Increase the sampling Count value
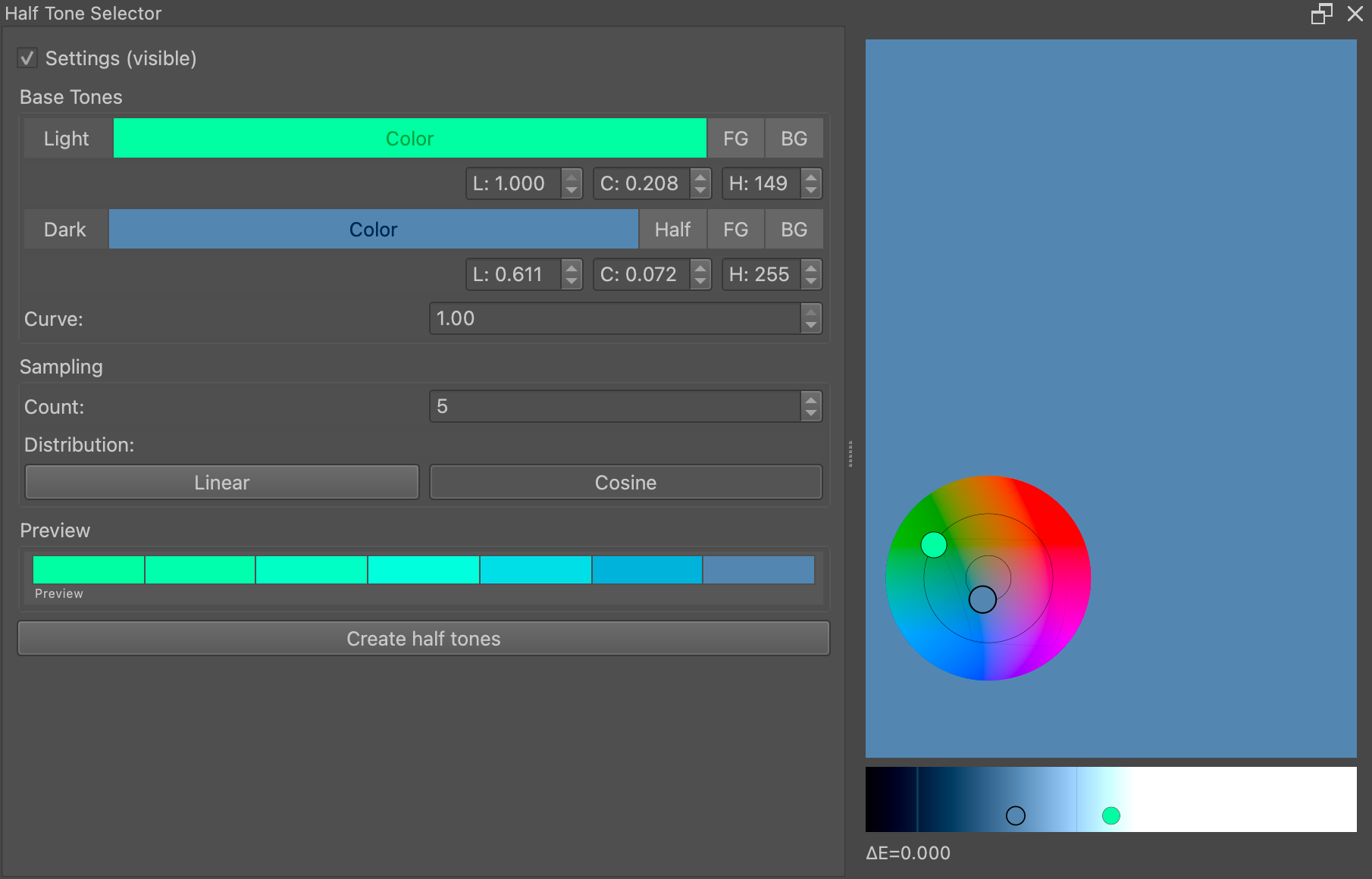1372x879 pixels. [x=811, y=400]
